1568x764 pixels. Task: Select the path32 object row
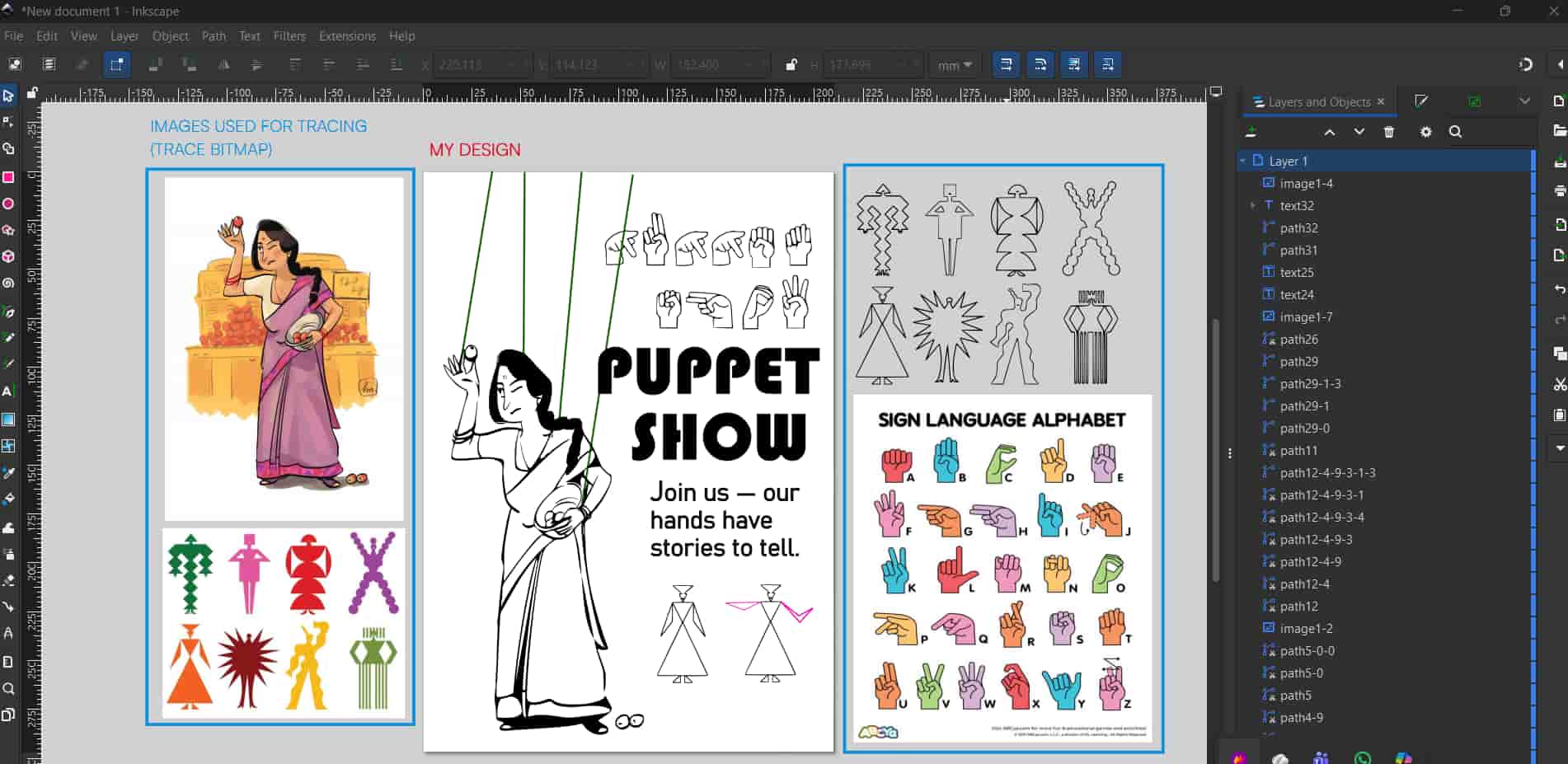point(1385,227)
